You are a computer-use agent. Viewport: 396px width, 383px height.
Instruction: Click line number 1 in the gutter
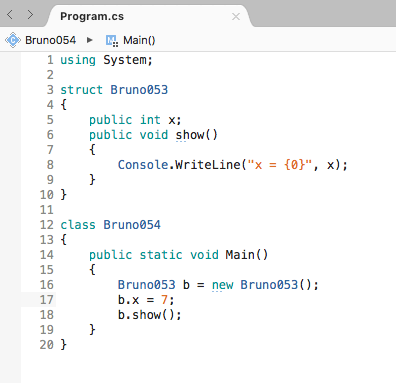coord(50,60)
